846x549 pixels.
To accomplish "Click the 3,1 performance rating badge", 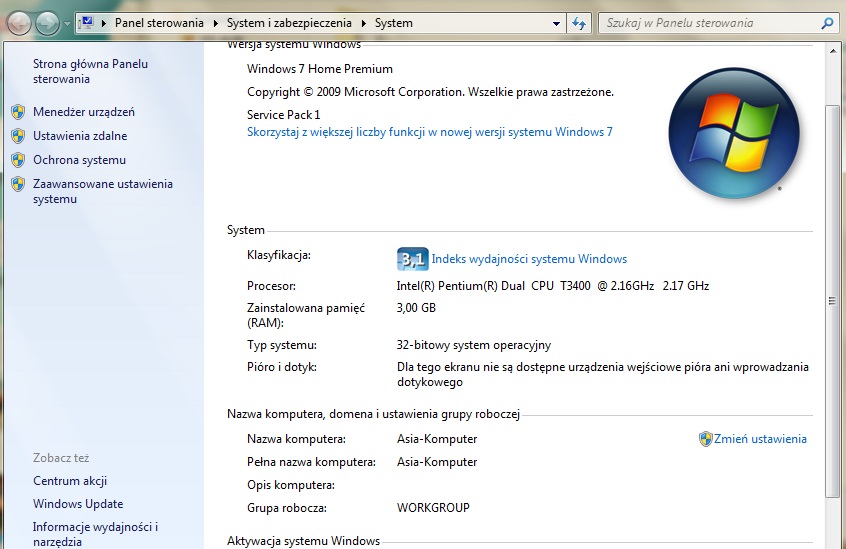I will coord(413,259).
